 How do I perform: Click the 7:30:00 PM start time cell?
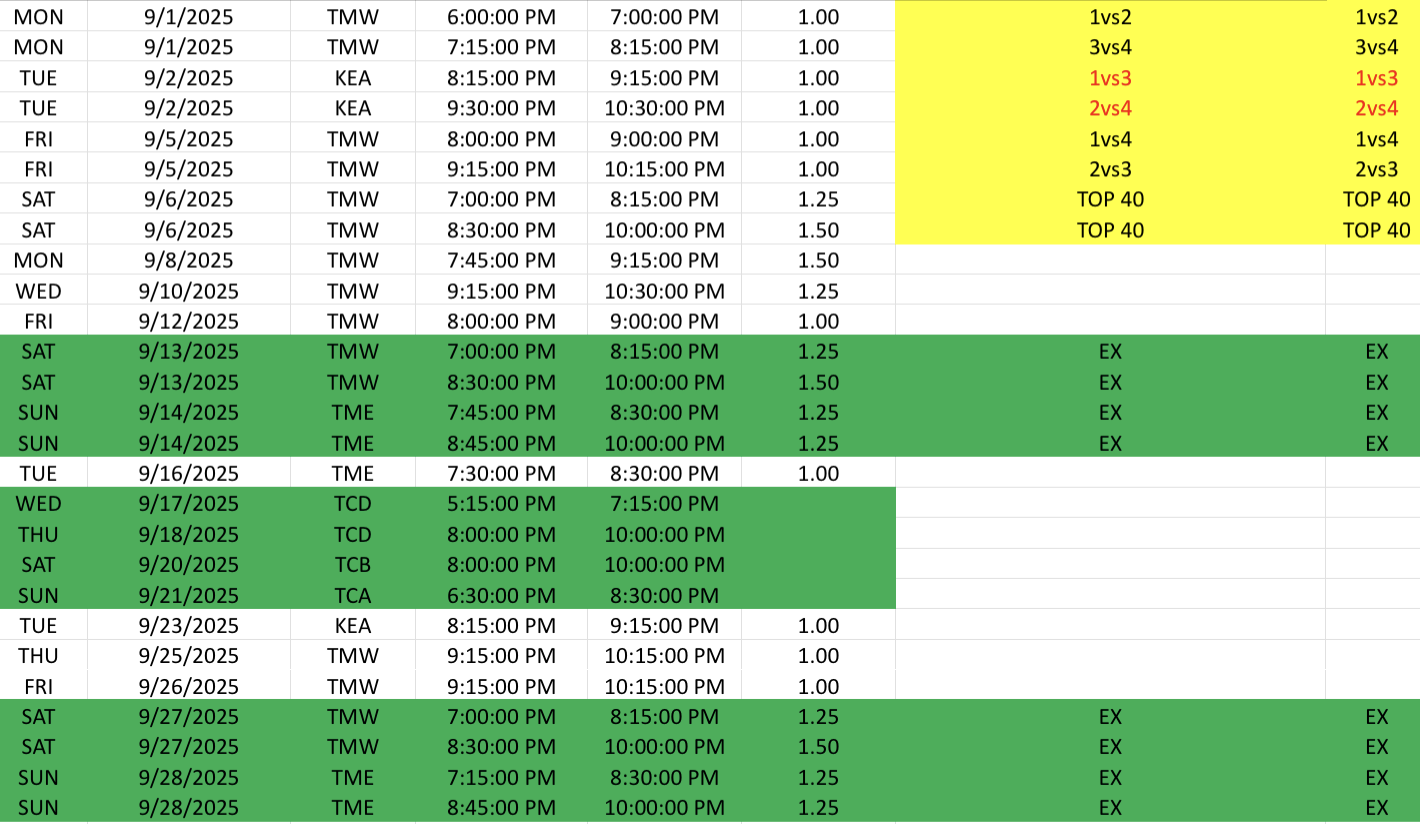[x=500, y=473]
